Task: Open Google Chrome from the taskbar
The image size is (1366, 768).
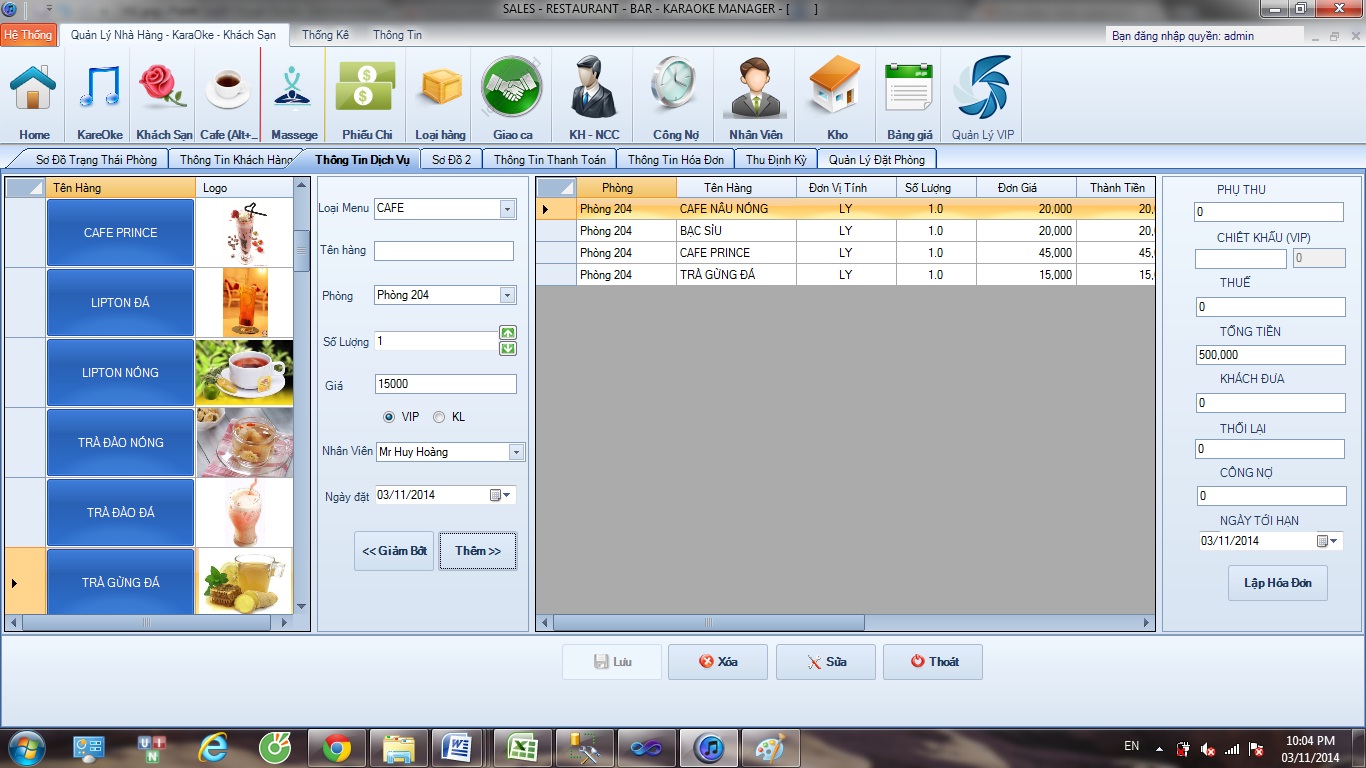Action: 336,748
